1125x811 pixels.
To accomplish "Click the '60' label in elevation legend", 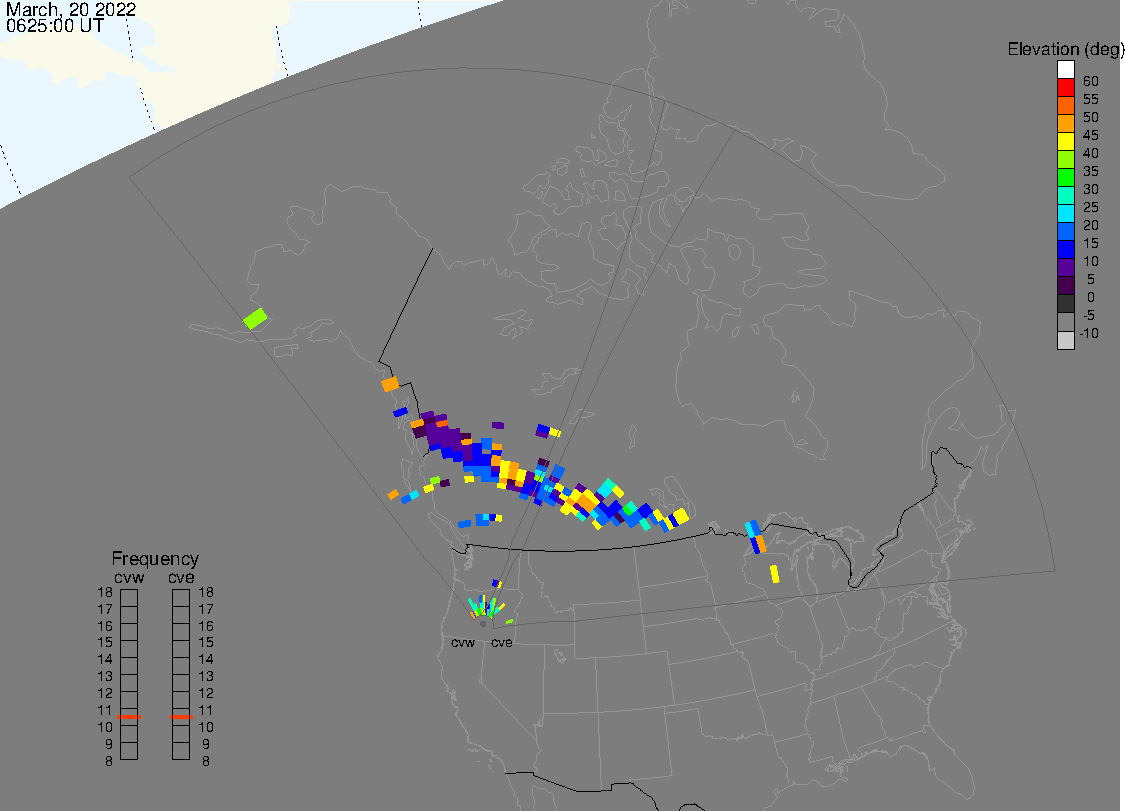I will click(1091, 82).
